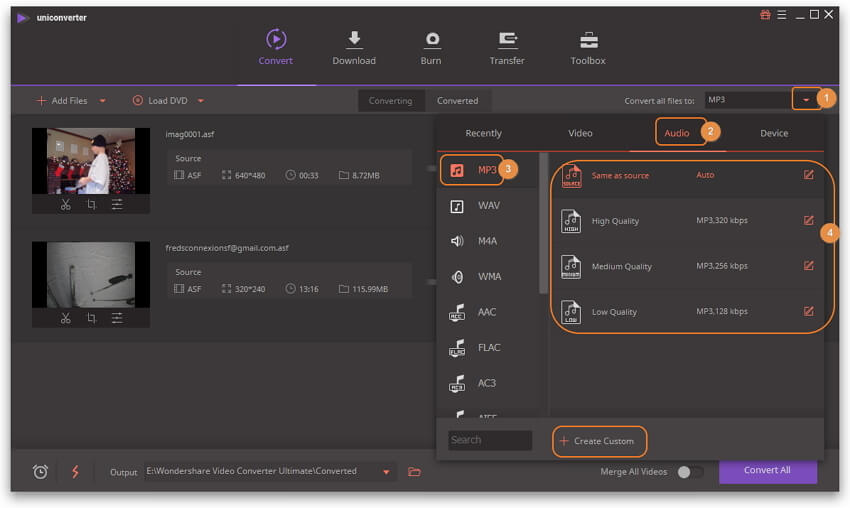Expand the Add Files dropdown arrow
This screenshot has height=508, width=850.
point(102,101)
